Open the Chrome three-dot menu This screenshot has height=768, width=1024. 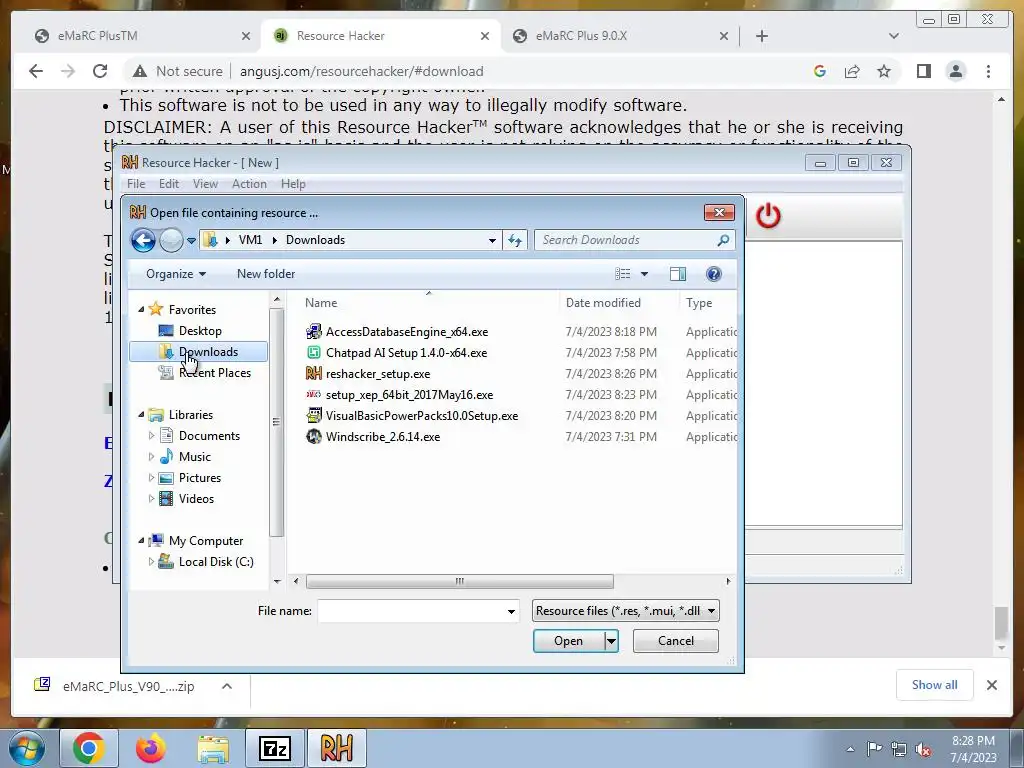point(989,71)
